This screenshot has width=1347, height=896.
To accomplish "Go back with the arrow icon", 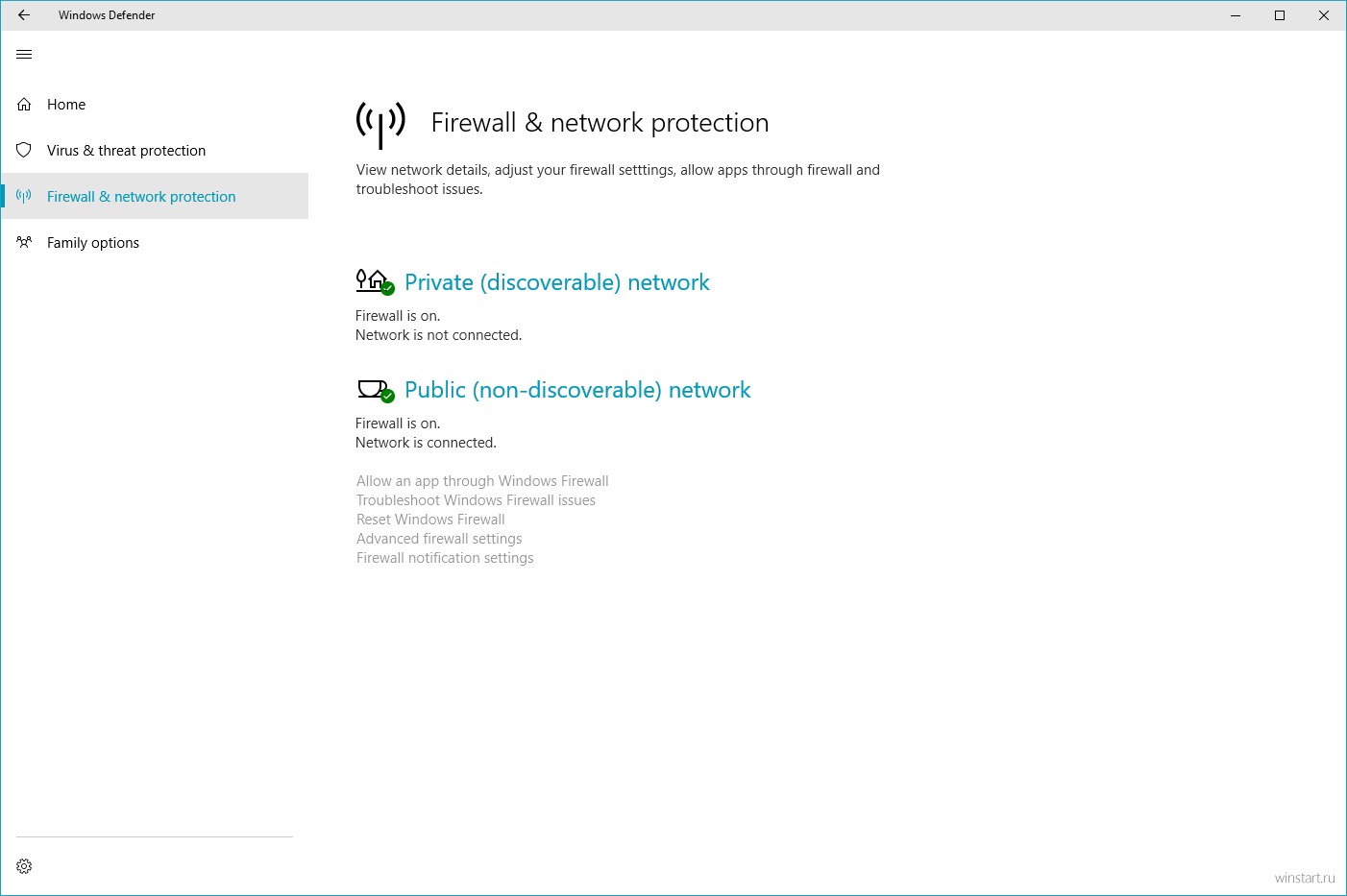I will (24, 15).
